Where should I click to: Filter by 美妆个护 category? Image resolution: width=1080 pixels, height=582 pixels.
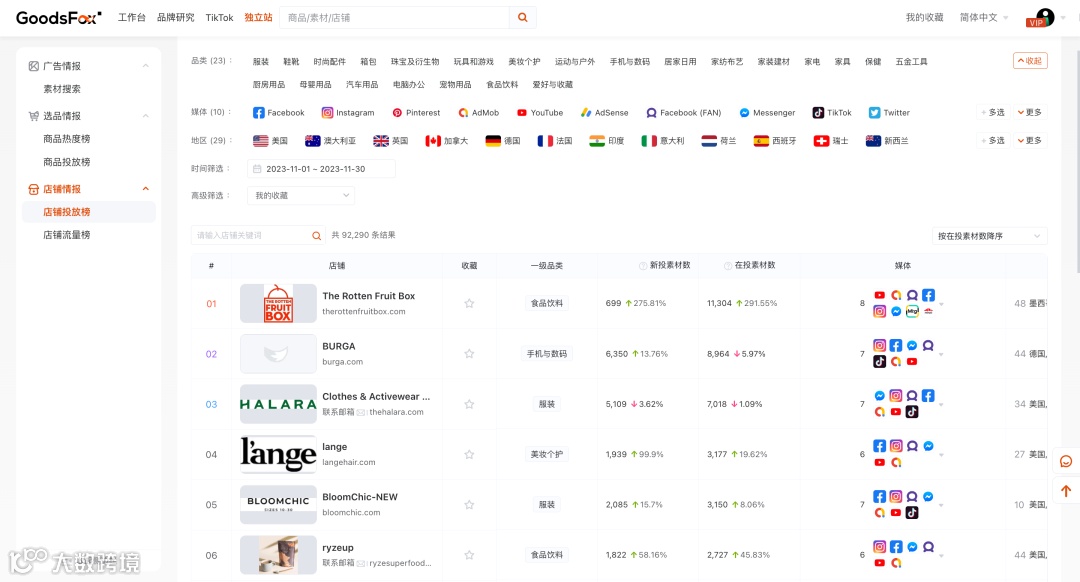click(524, 62)
